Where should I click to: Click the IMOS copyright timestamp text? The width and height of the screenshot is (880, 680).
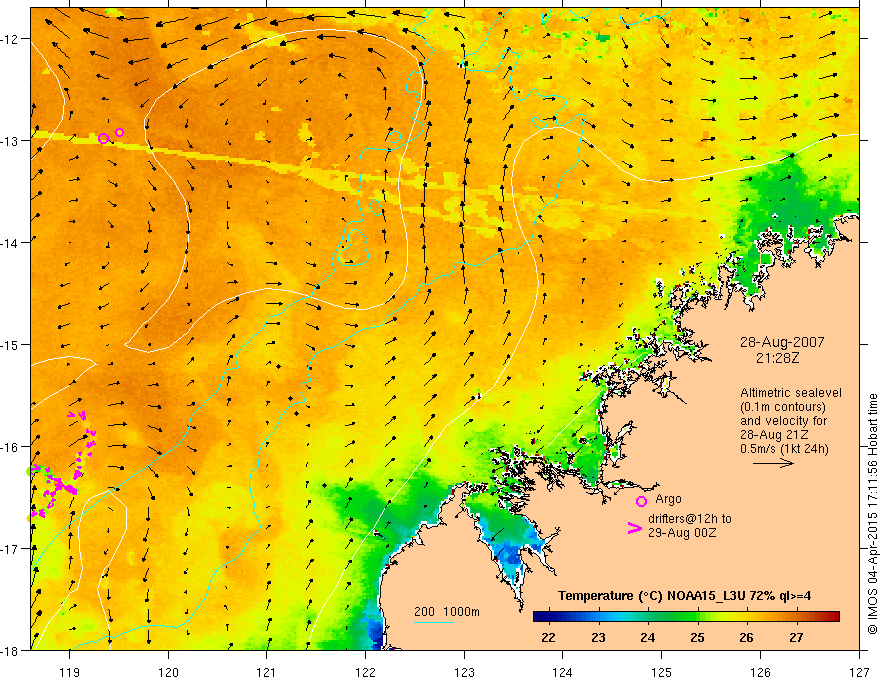872,513
